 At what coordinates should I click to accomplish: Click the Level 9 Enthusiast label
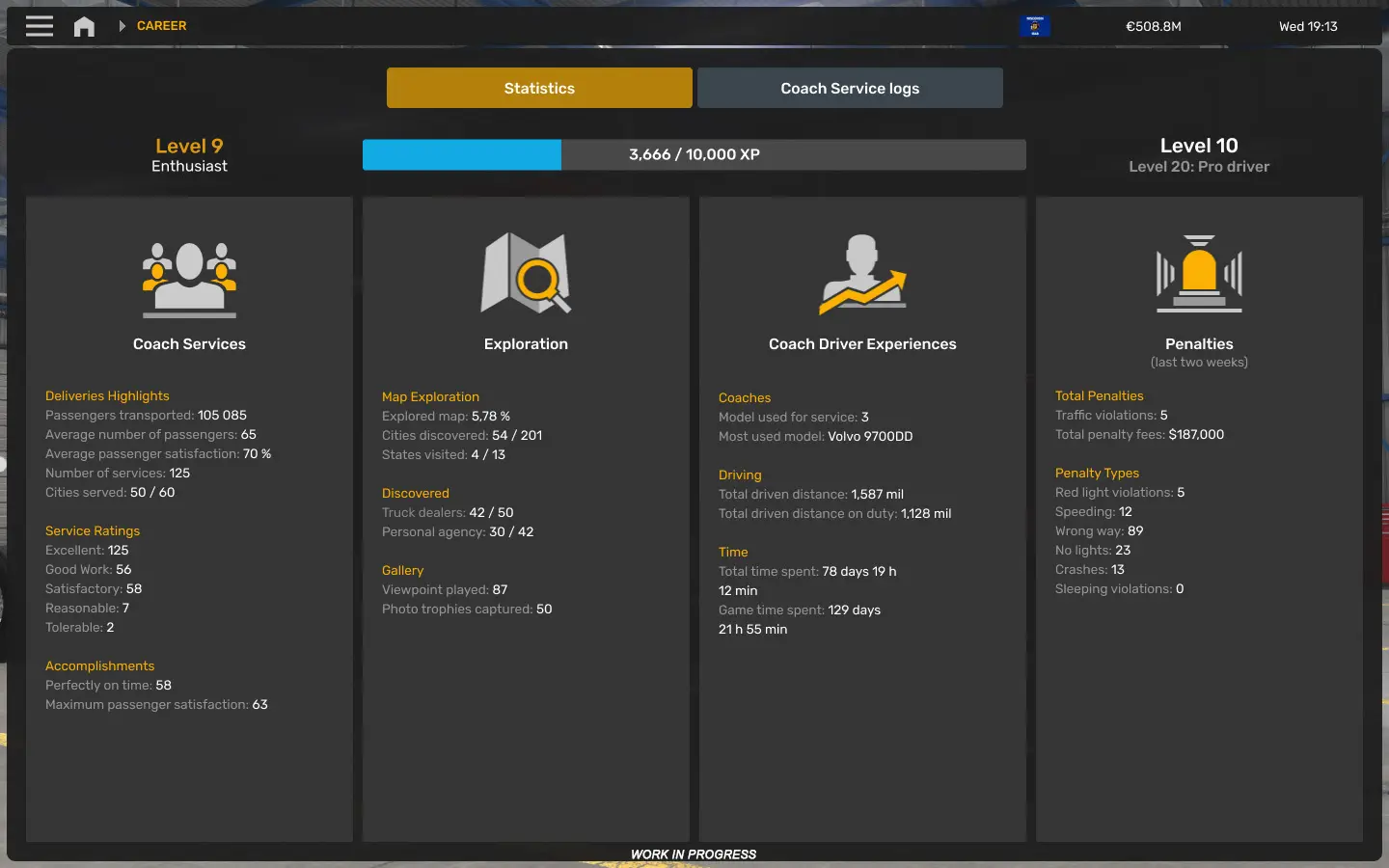coord(189,156)
